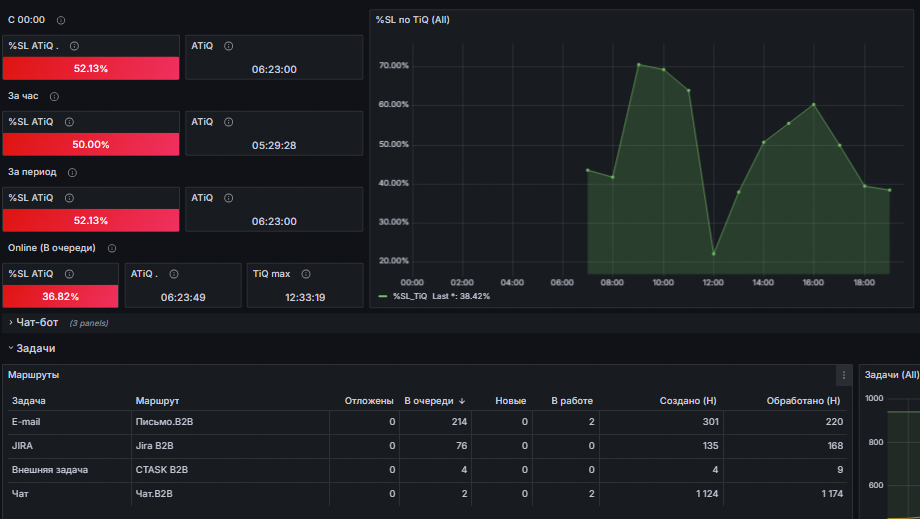Screen dimensions: 920x519
Task: Click the %SL по TiQ (All) panel title
Action: (x=412, y=20)
